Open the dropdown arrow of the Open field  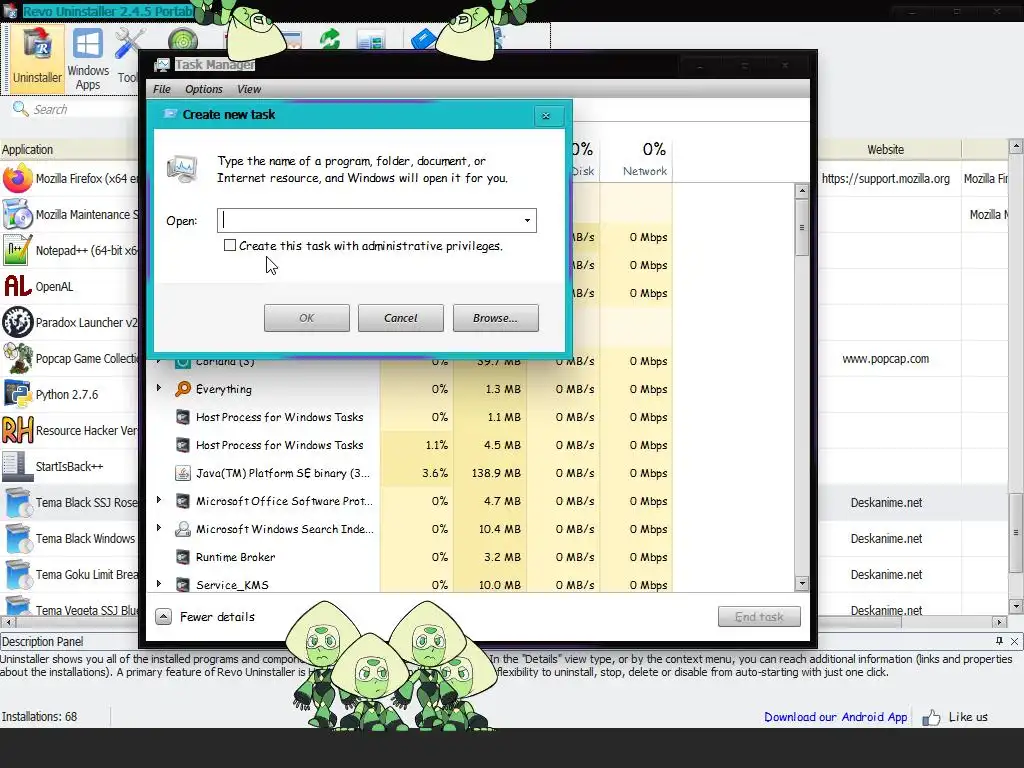[527, 221]
